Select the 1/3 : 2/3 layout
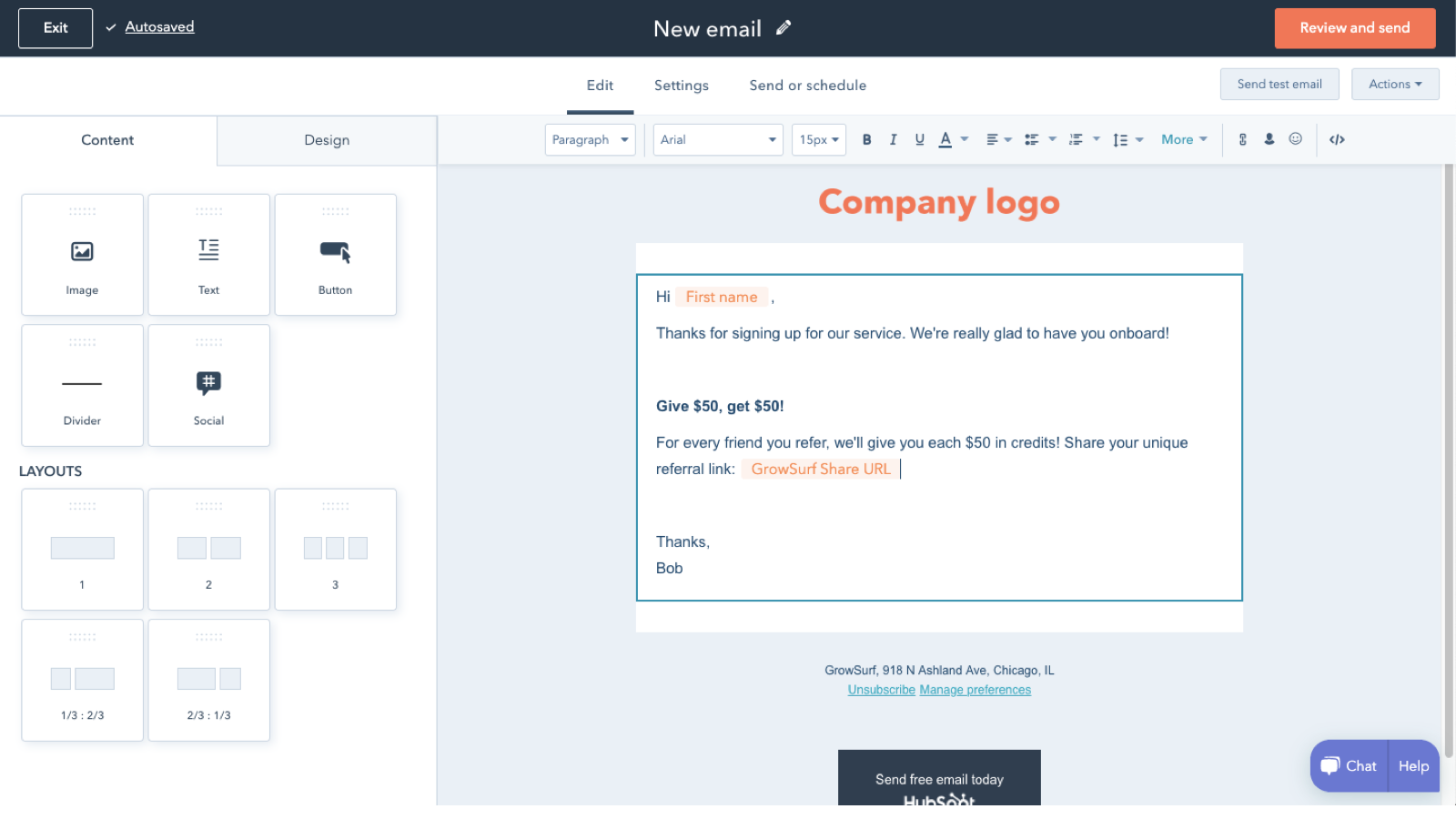This screenshot has width=1456, height=819. [x=82, y=680]
